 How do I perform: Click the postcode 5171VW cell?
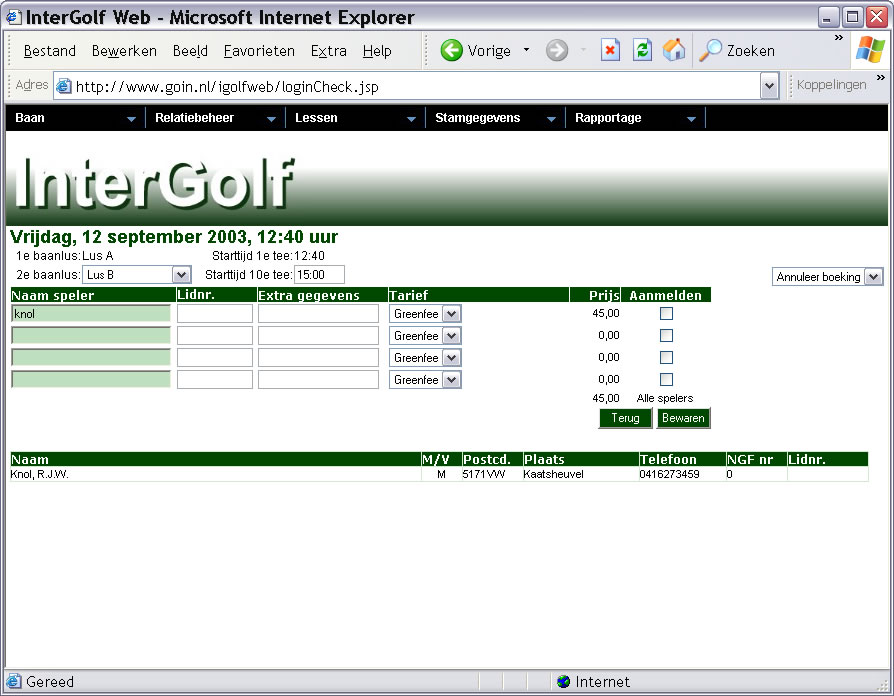pyautogui.click(x=483, y=474)
